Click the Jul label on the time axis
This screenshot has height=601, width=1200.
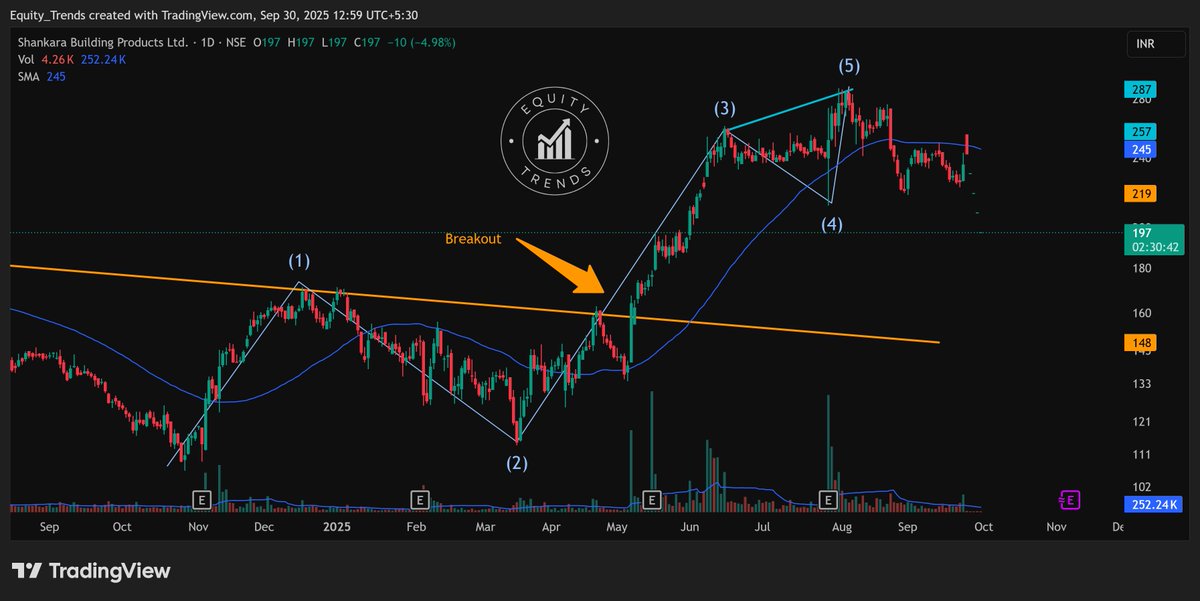click(x=762, y=525)
